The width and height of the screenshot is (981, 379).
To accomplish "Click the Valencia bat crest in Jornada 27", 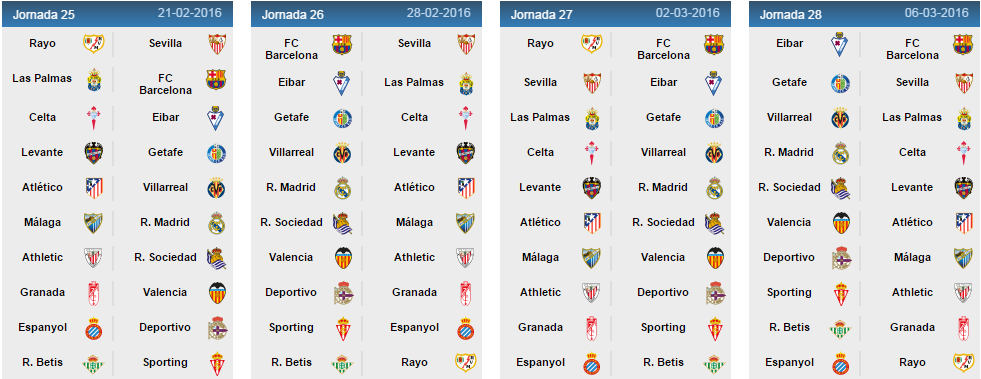I will pos(715,258).
